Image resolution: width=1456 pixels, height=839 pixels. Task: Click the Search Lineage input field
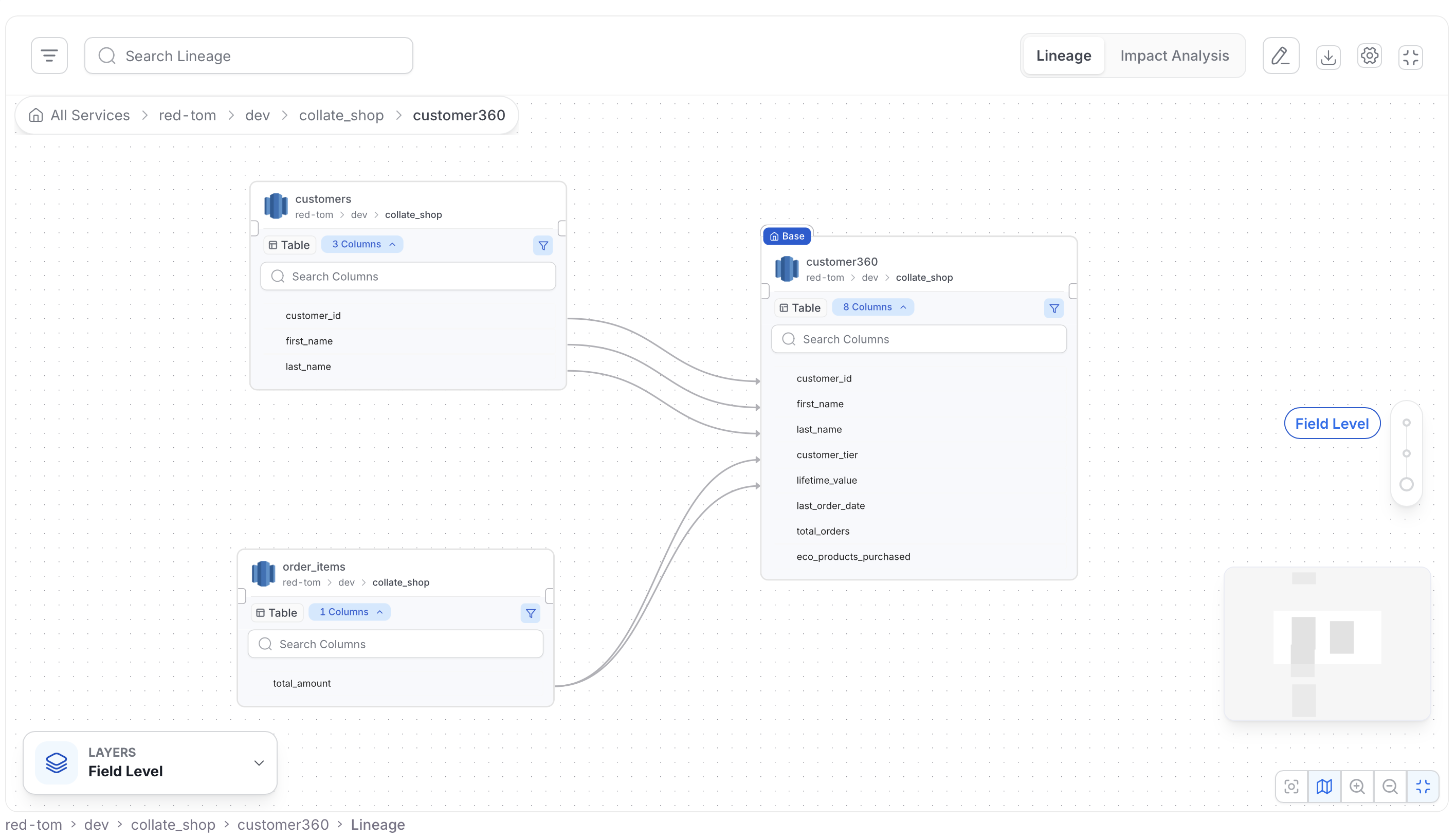[249, 56]
